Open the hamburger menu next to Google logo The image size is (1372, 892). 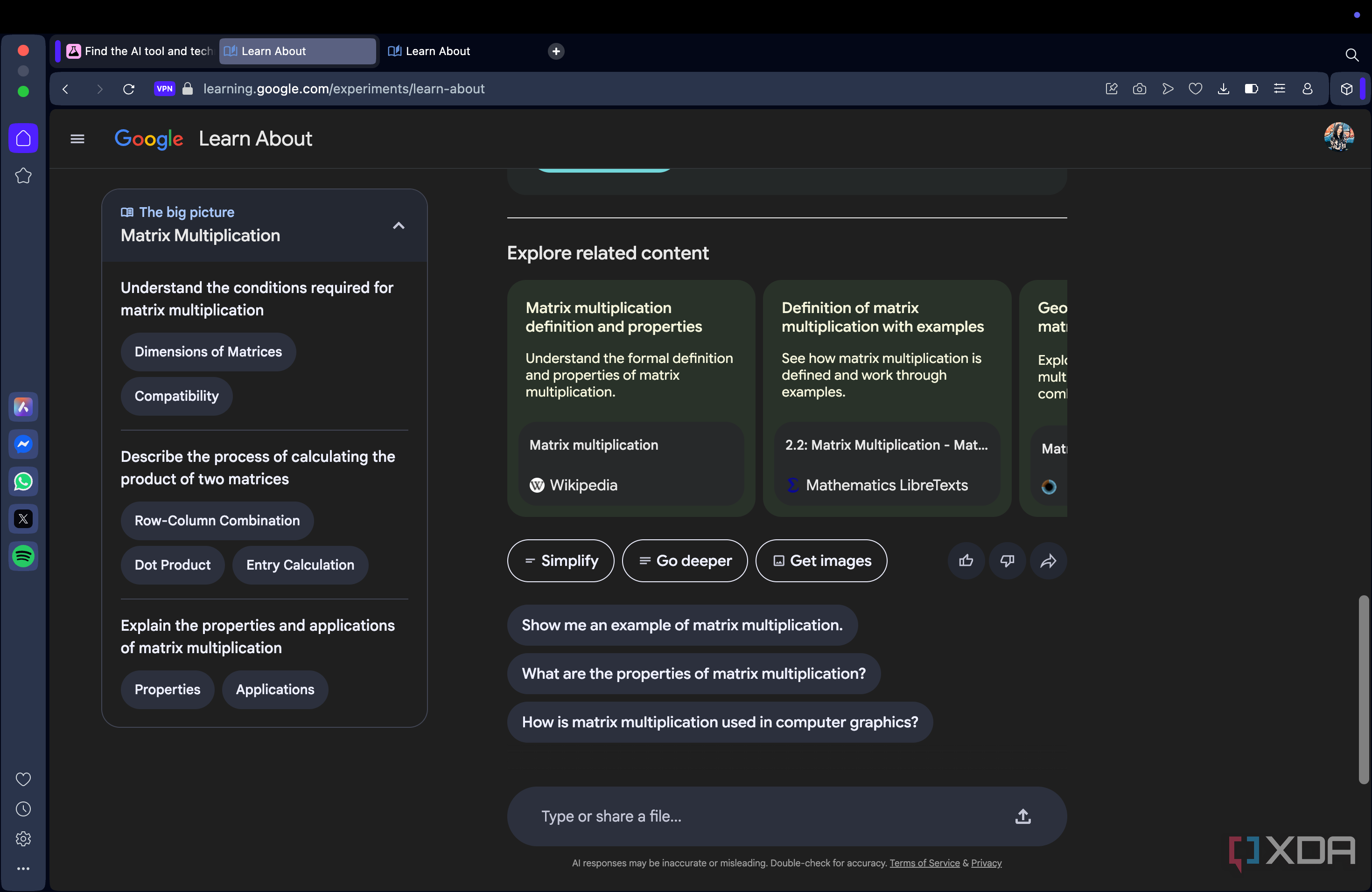pyautogui.click(x=77, y=139)
